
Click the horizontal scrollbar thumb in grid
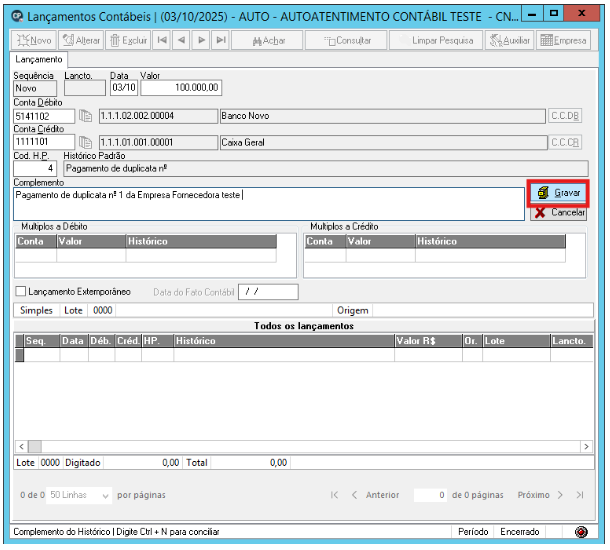pos(35,446)
